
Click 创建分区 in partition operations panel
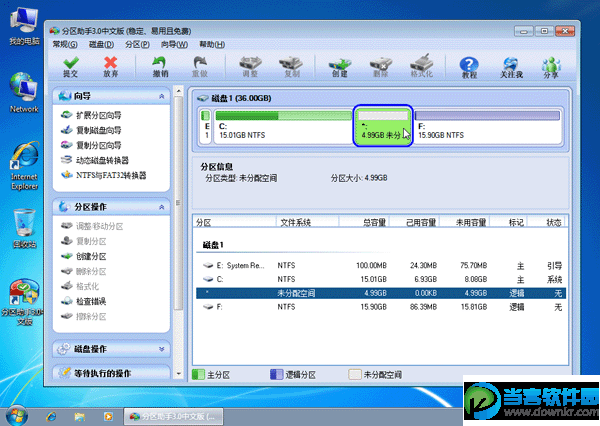(x=83, y=256)
